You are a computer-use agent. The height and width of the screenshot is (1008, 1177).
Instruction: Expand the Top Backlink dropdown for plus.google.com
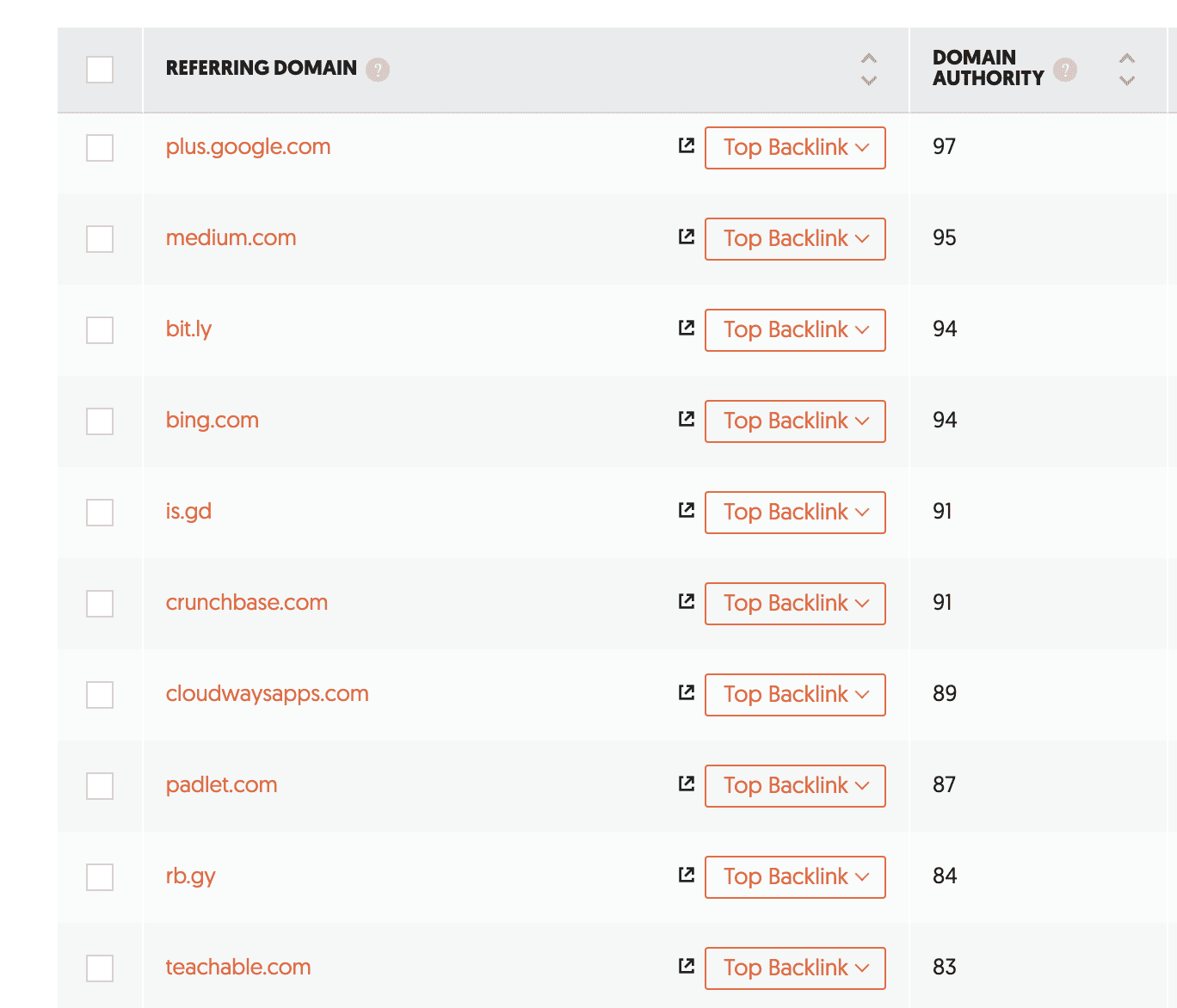coord(794,147)
